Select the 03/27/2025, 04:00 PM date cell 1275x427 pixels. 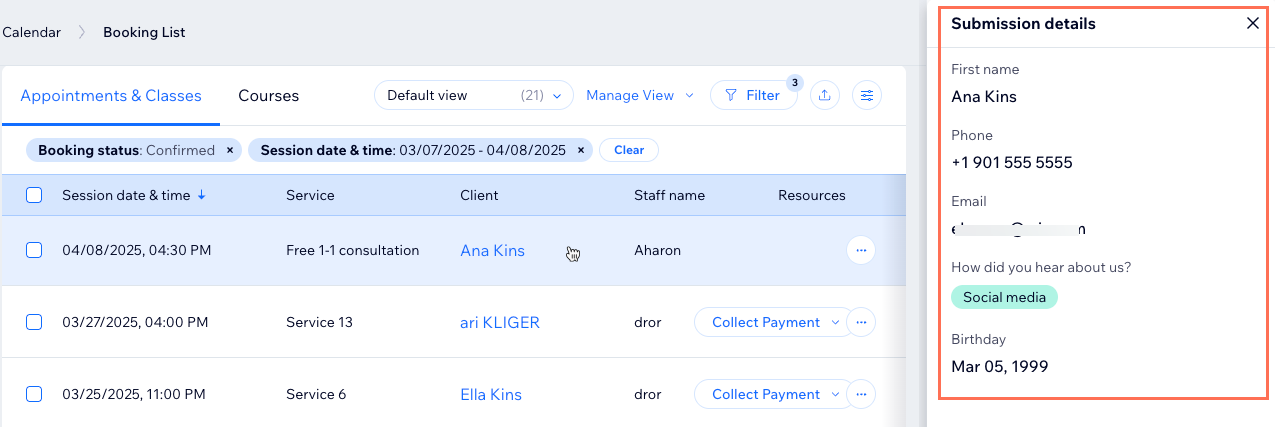(x=135, y=322)
